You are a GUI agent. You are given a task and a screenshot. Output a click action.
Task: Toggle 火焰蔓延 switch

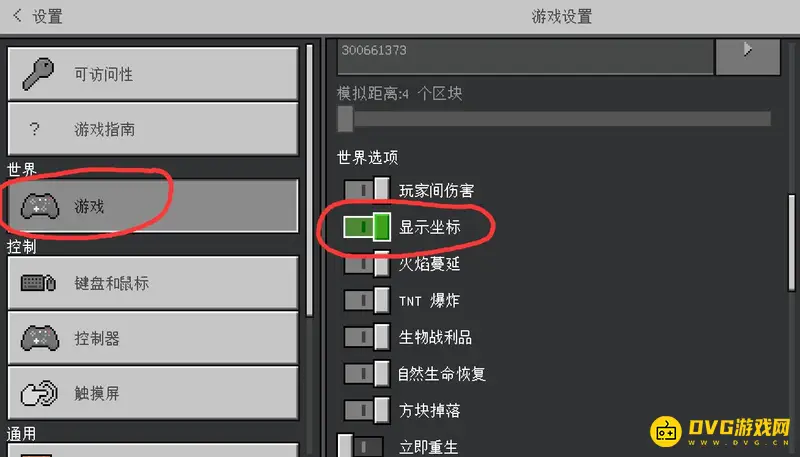pos(367,264)
